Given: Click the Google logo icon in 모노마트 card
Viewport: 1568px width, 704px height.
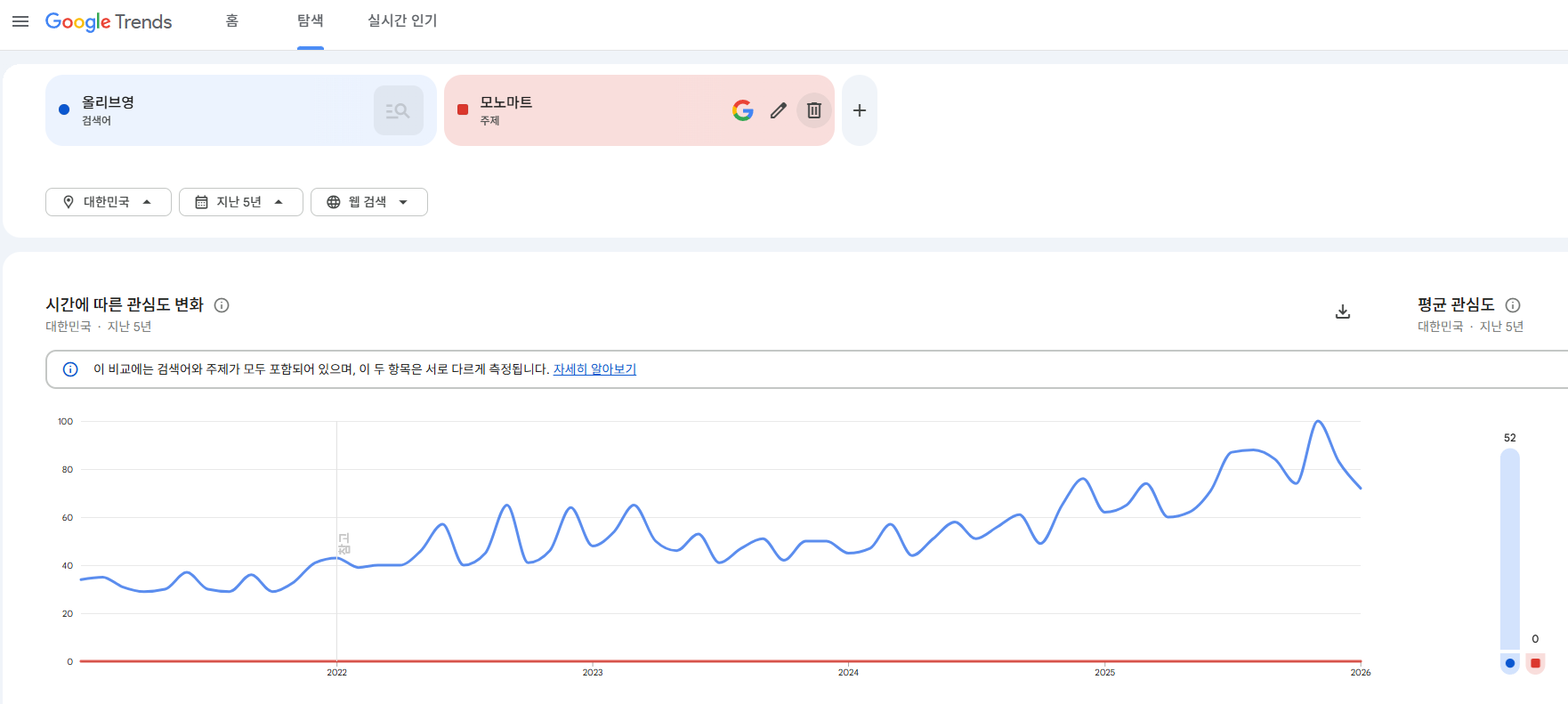Looking at the screenshot, I should pyautogui.click(x=743, y=110).
